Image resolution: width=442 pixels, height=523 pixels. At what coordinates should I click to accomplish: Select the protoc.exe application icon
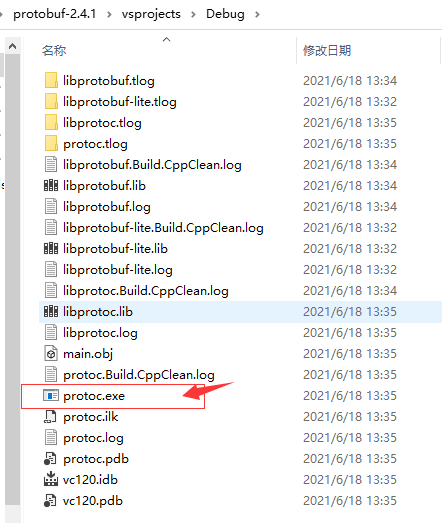[x=51, y=396]
